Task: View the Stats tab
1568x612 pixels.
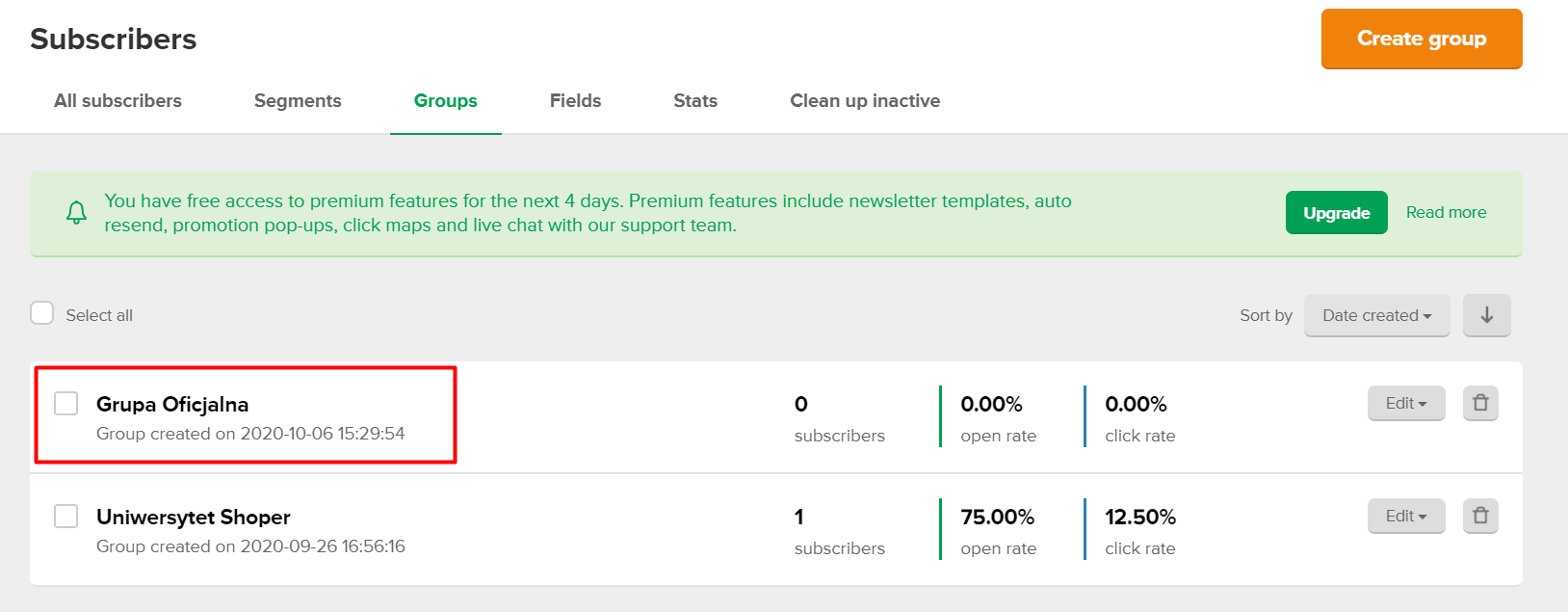Action: pyautogui.click(x=695, y=101)
